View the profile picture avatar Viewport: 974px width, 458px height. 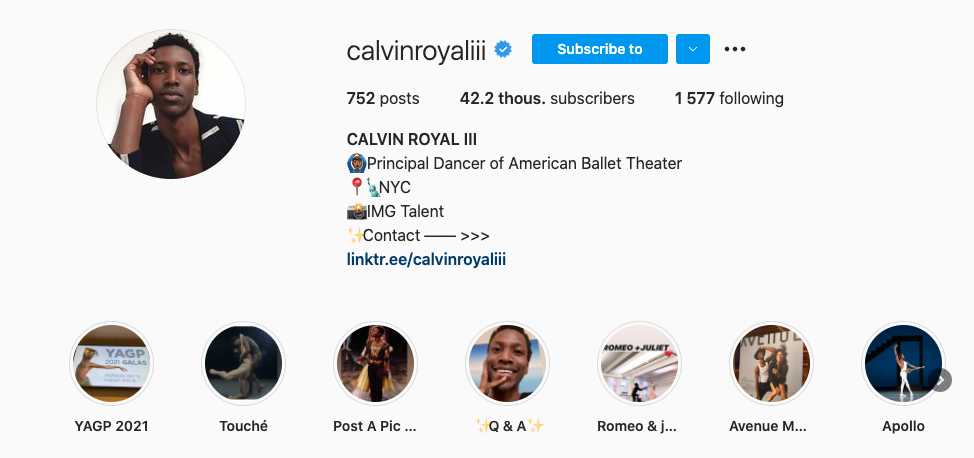pyautogui.click(x=171, y=104)
